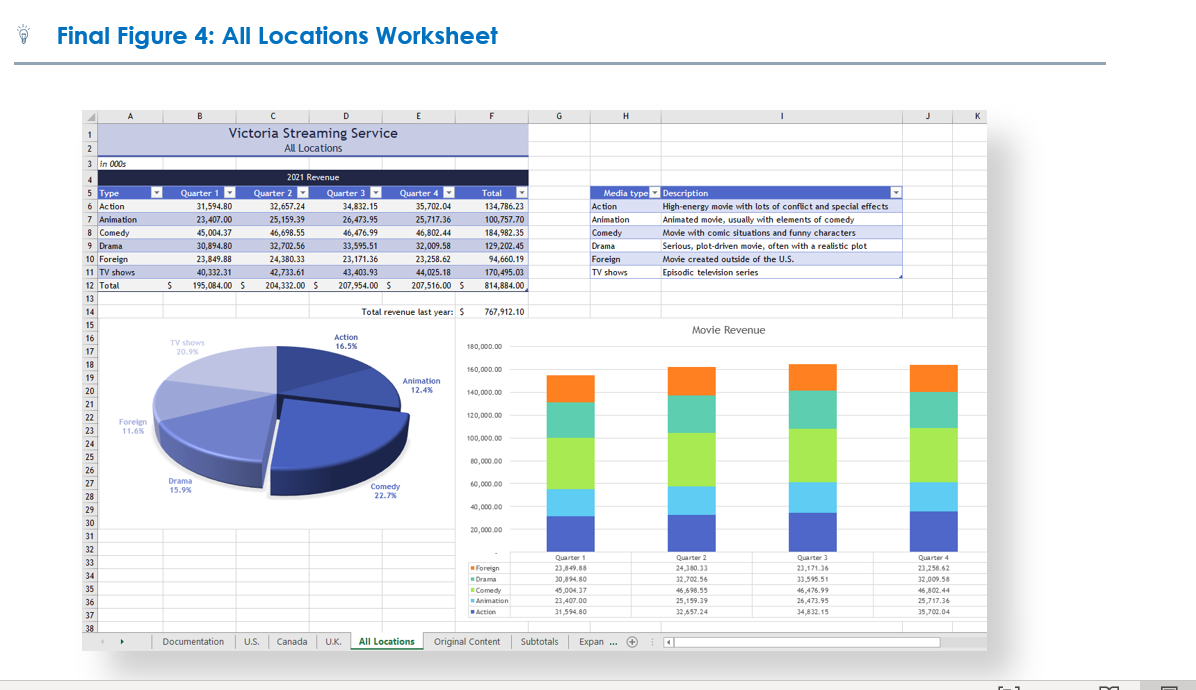This screenshot has width=1196, height=690.
Task: Click the yellow-green Comedy segment in Quarter 3 bar
Action: point(812,455)
